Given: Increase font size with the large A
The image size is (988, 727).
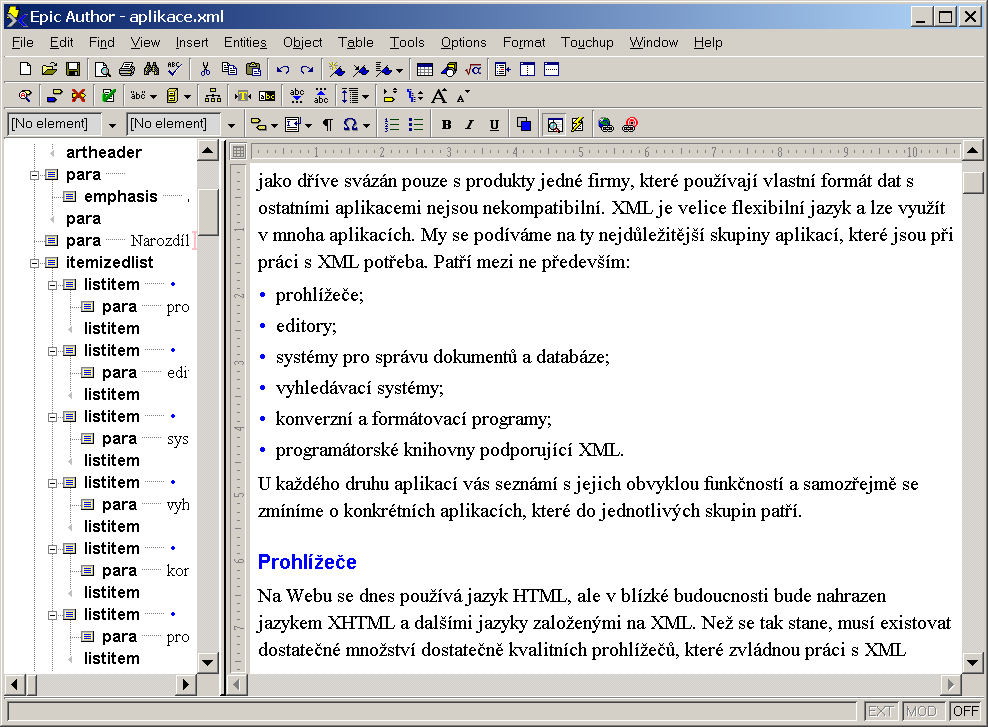Looking at the screenshot, I should pos(439,96).
